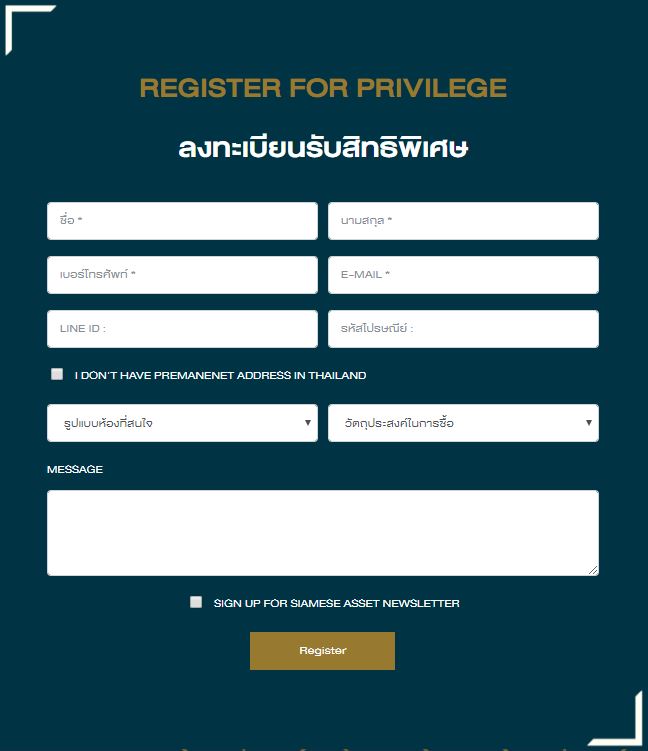Image resolution: width=648 pixels, height=751 pixels.
Task: Click the first name (ชื่อ) input field
Action: pos(182,221)
